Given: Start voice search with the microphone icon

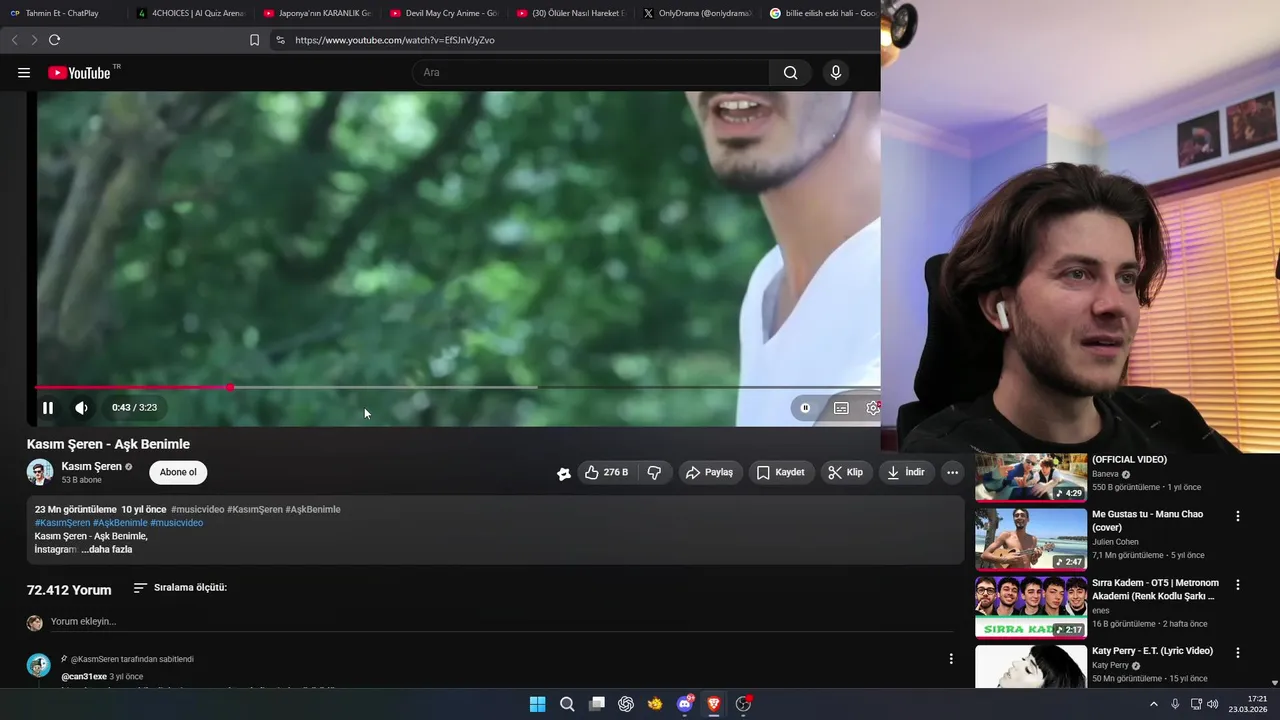Looking at the screenshot, I should pos(836,72).
